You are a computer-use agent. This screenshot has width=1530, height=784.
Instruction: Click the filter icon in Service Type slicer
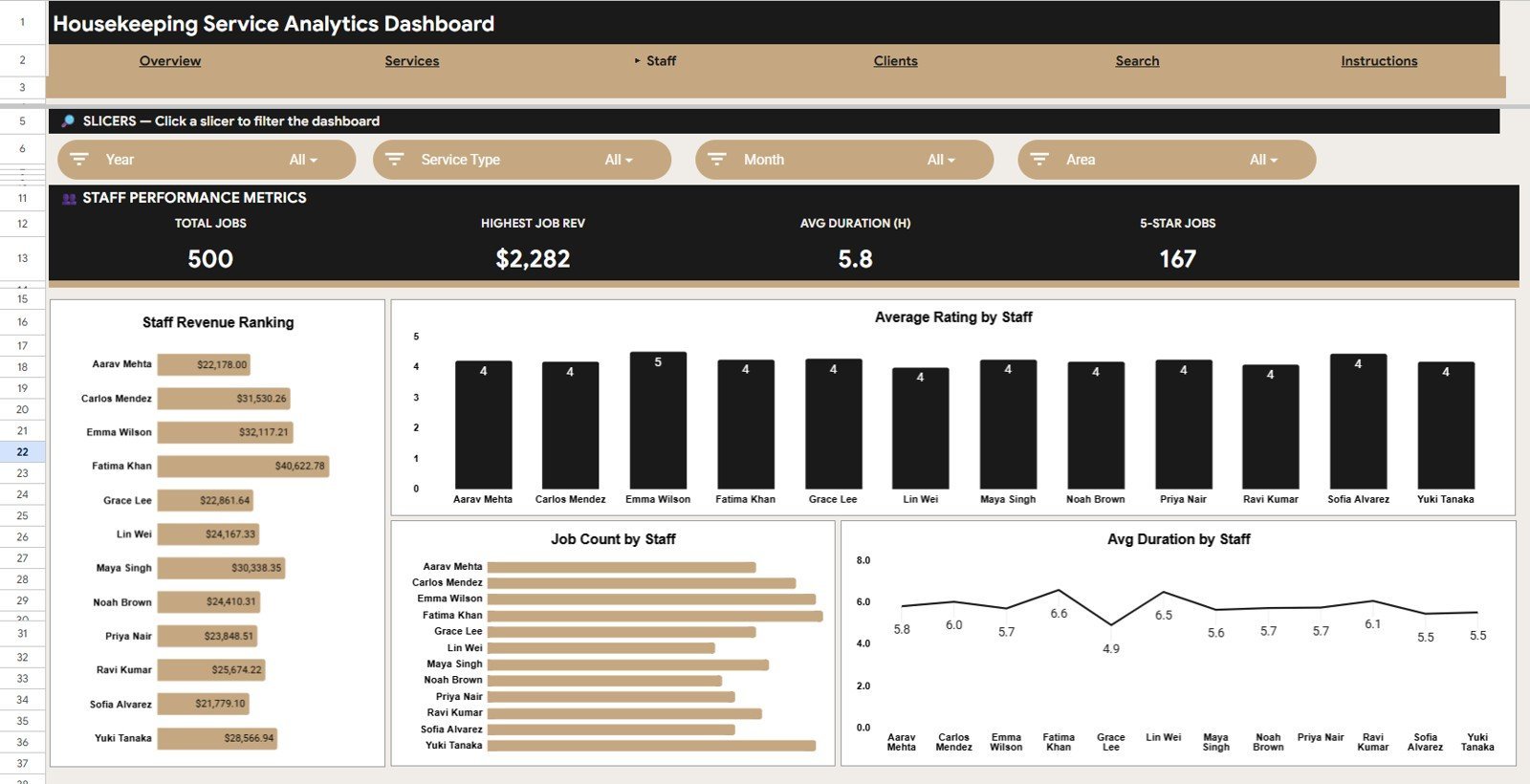coord(395,159)
